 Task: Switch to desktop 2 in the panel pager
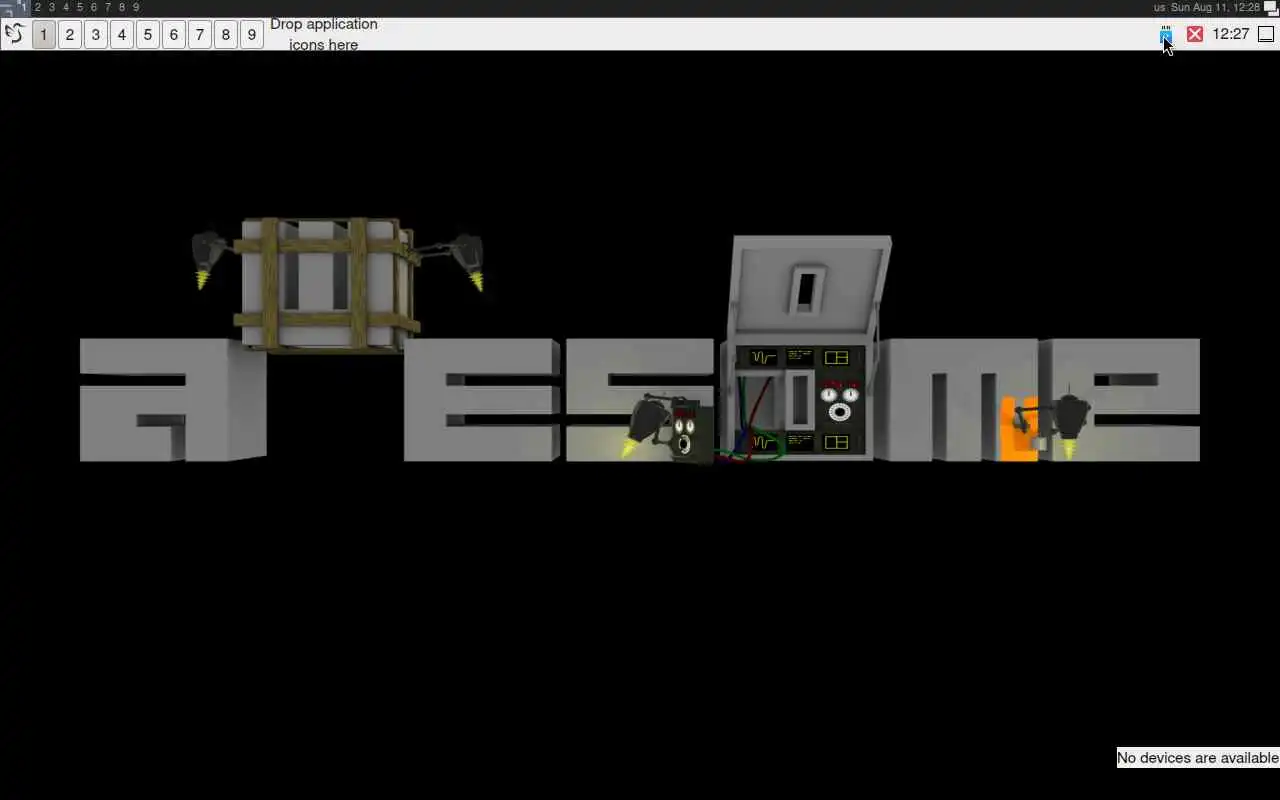pyautogui.click(x=69, y=35)
